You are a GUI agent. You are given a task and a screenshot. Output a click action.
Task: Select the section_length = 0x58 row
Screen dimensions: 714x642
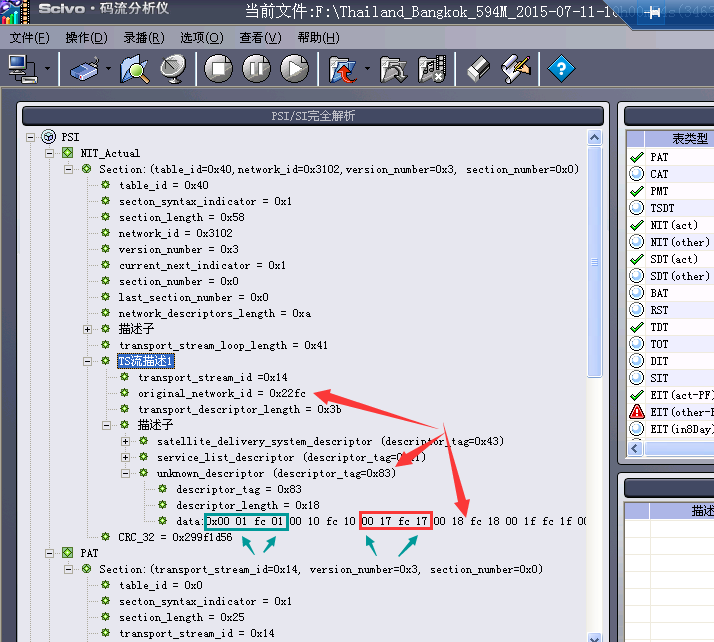point(181,218)
